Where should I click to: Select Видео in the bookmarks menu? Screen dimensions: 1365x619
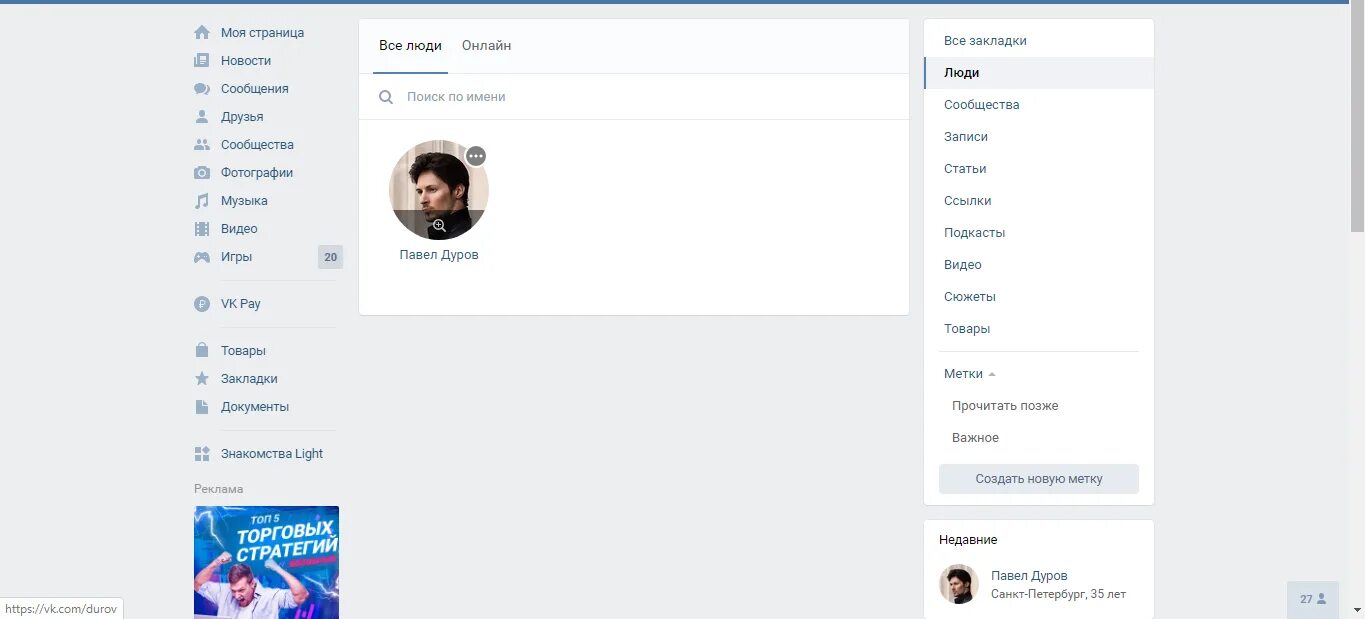click(1039, 265)
